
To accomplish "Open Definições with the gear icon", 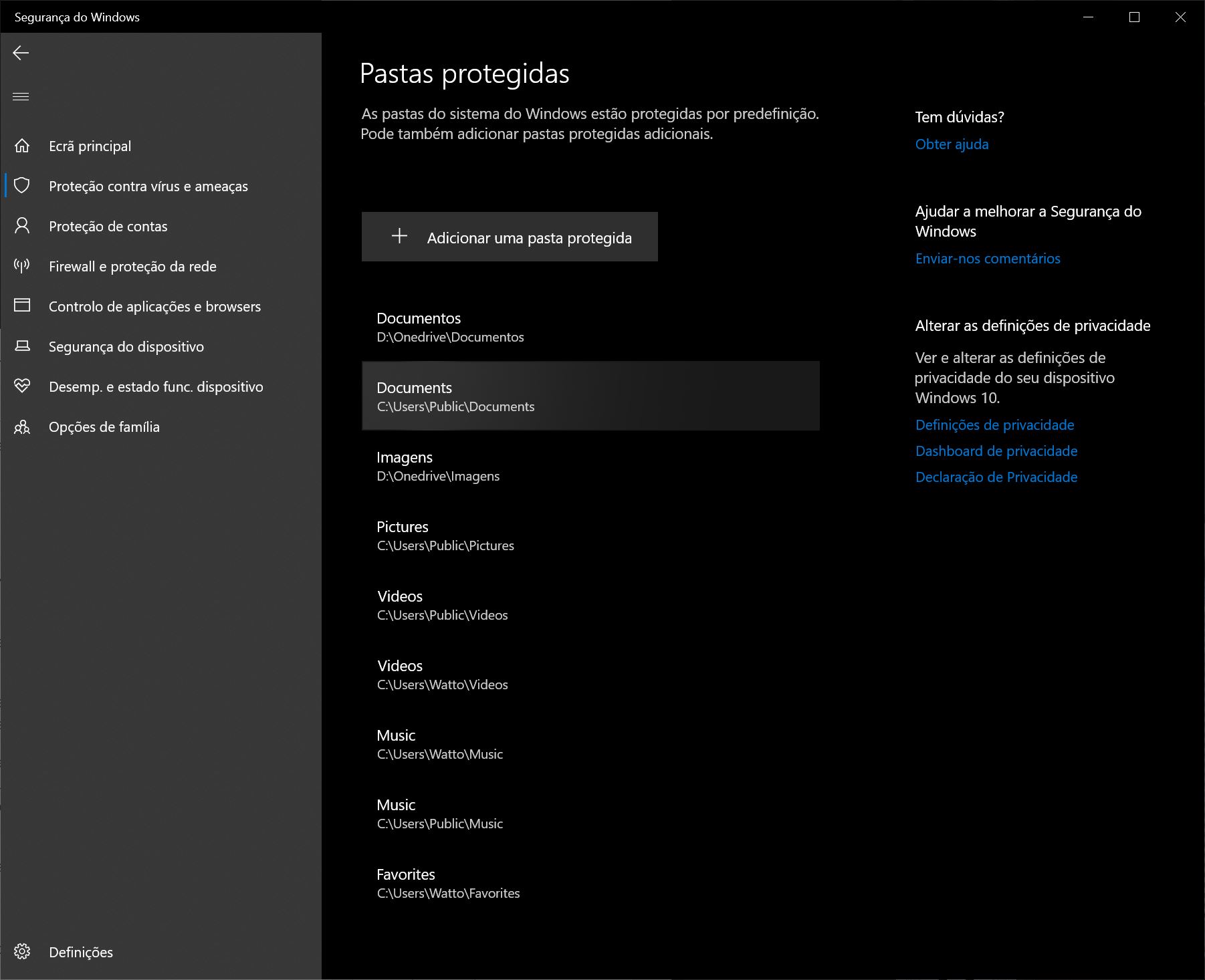I will click(x=22, y=951).
